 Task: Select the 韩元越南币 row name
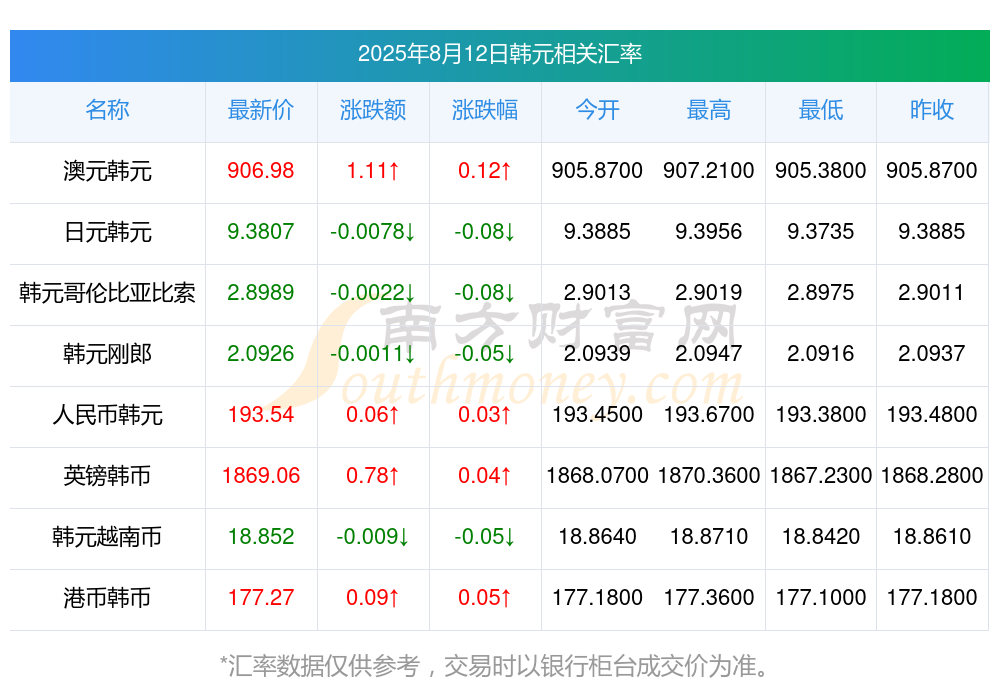(107, 537)
